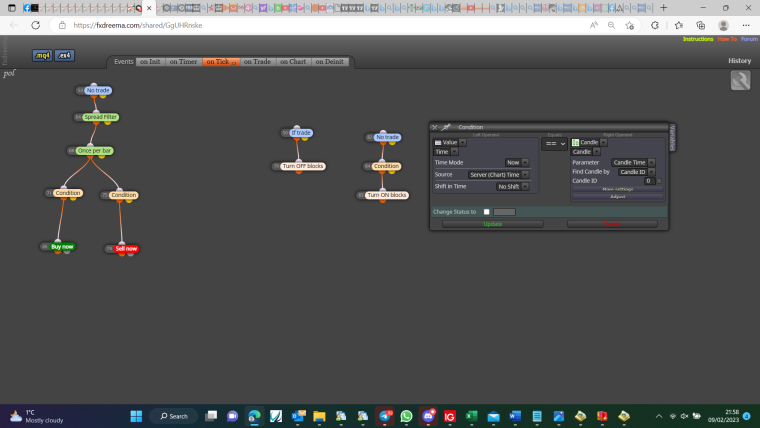Open the Instructions link
760x428 pixels.
698,39
